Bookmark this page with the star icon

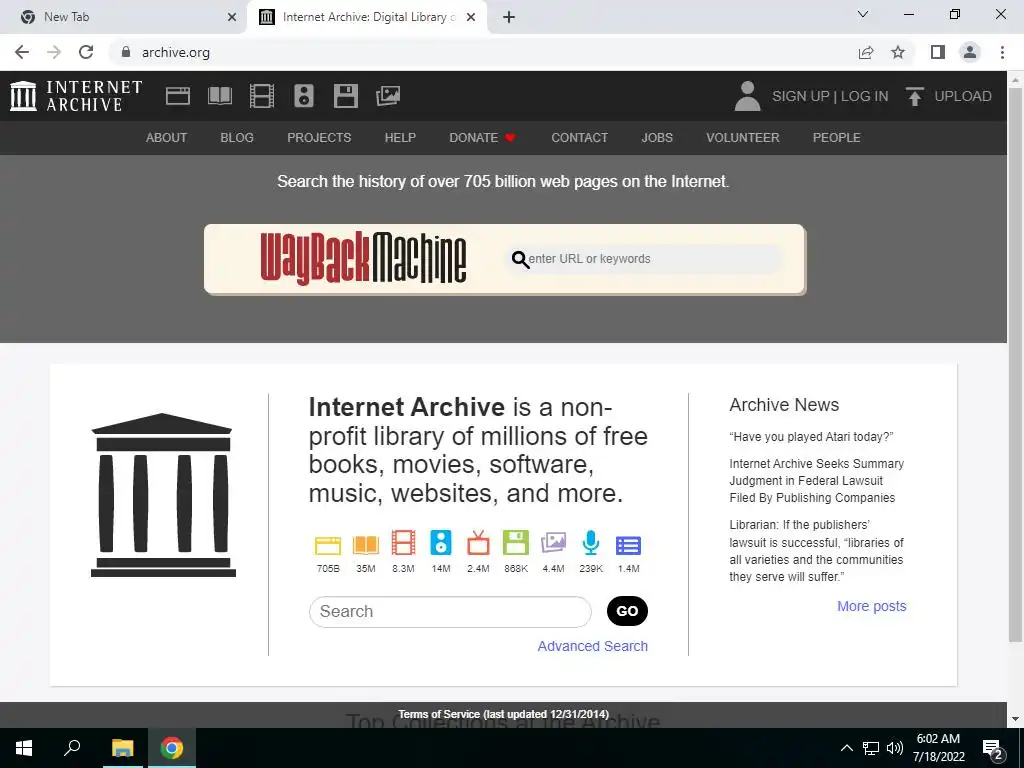point(898,52)
